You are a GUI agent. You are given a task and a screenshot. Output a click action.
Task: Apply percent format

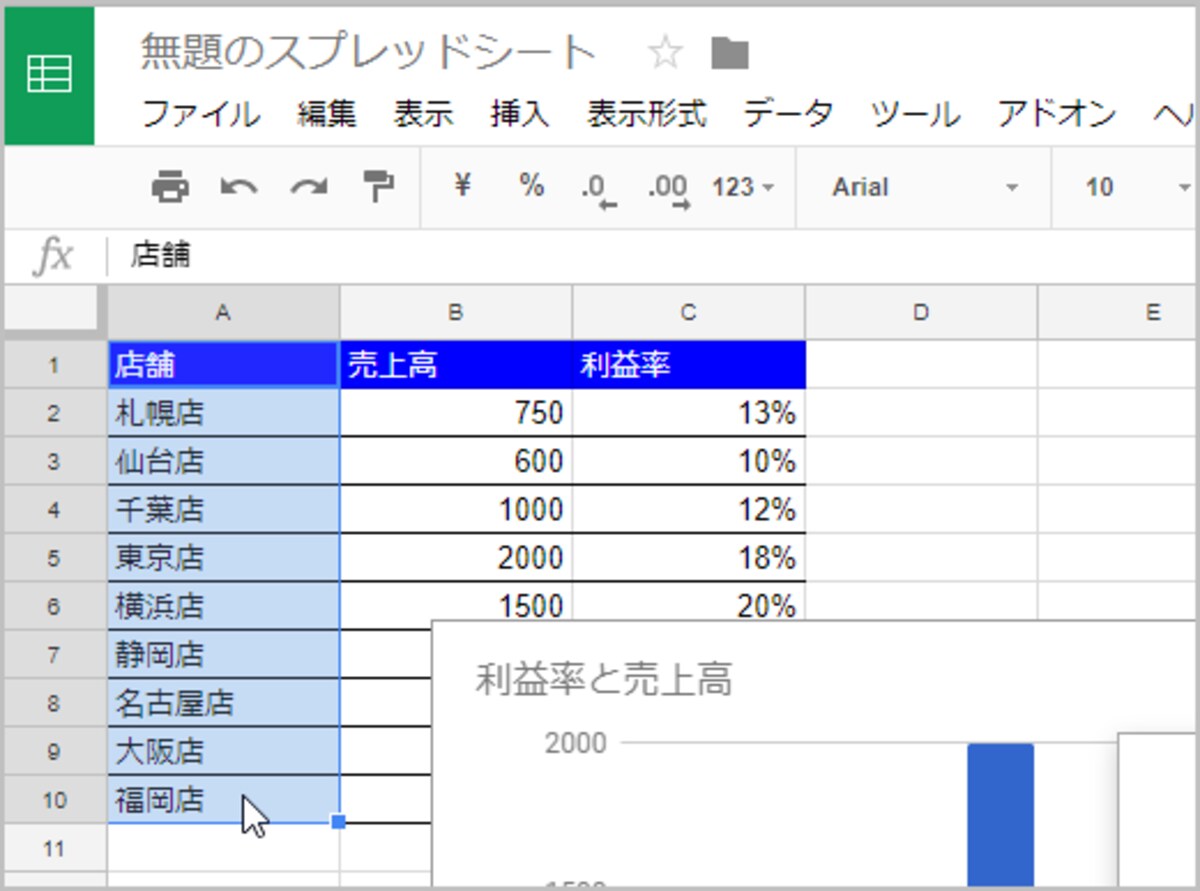point(531,186)
